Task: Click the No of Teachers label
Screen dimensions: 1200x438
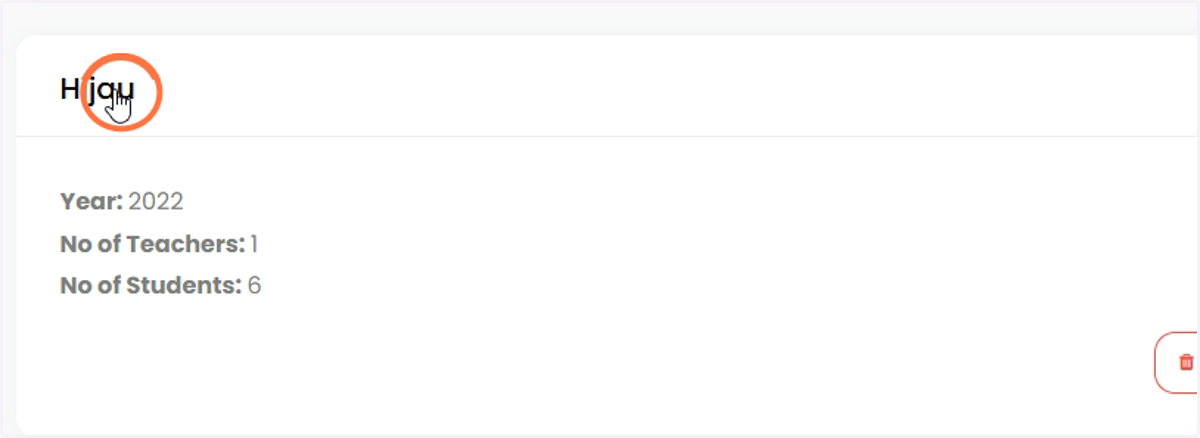Action: [152, 243]
